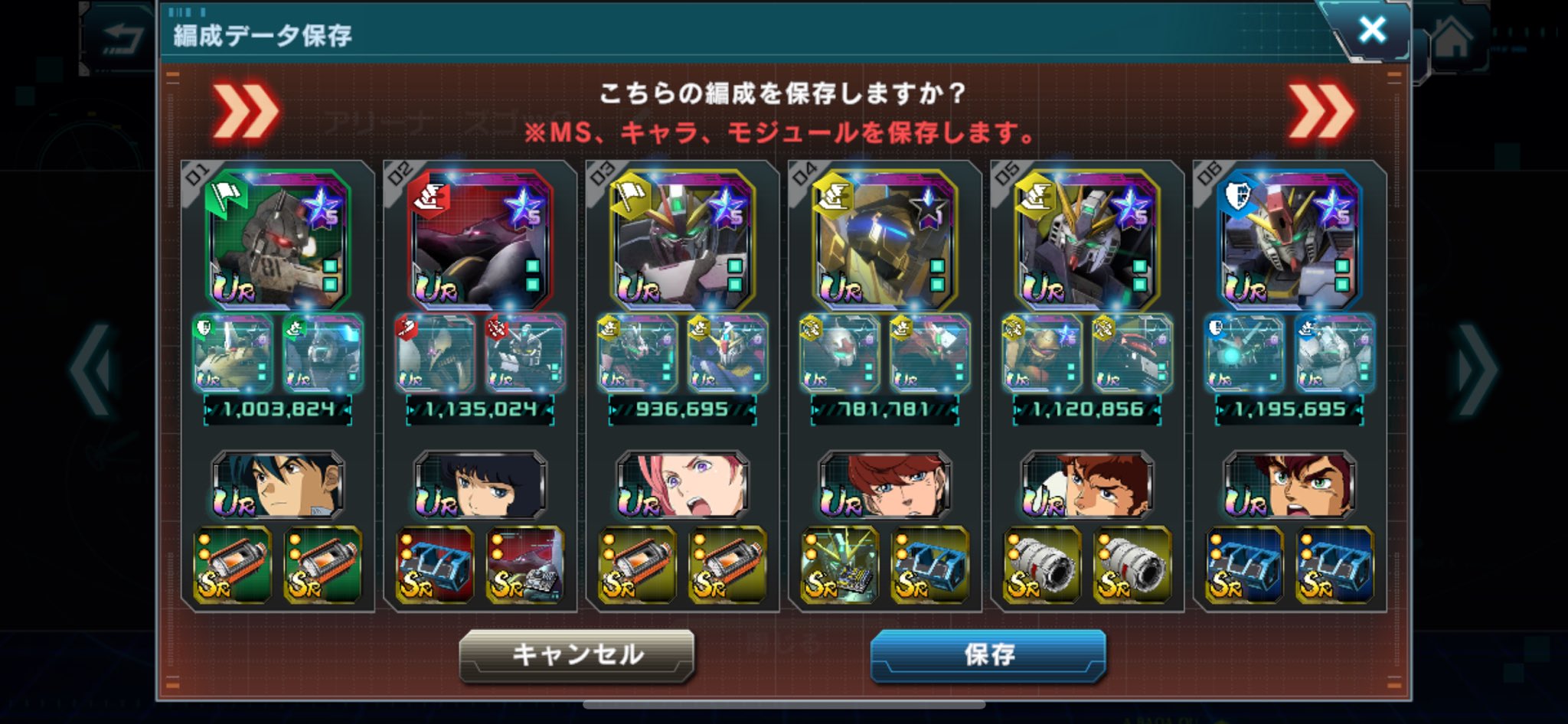Select slot 02 red UR mobile suit
Image resolution: width=1568 pixels, height=724 pixels.
tap(479, 240)
